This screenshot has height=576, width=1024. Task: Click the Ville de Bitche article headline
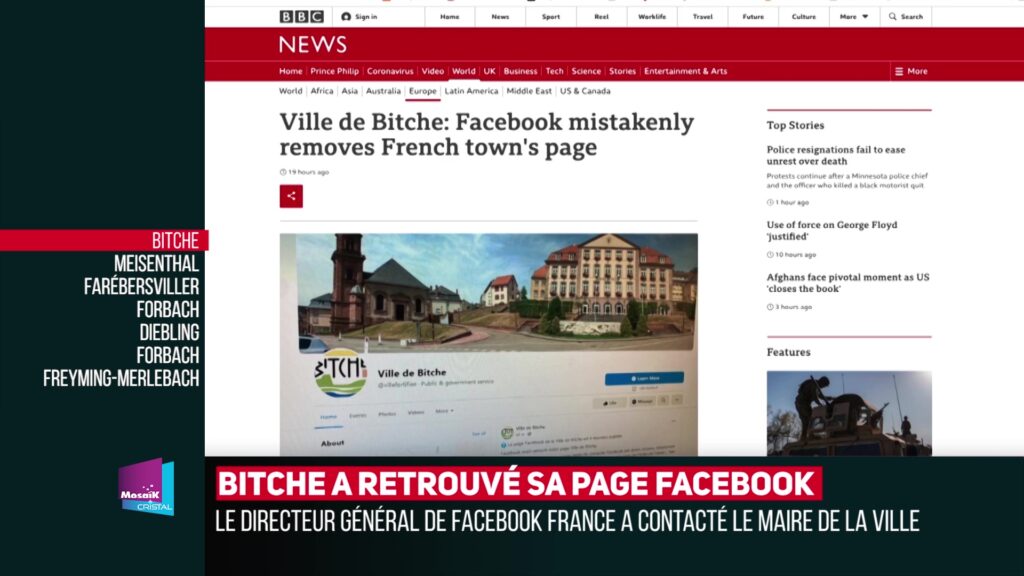click(x=487, y=135)
